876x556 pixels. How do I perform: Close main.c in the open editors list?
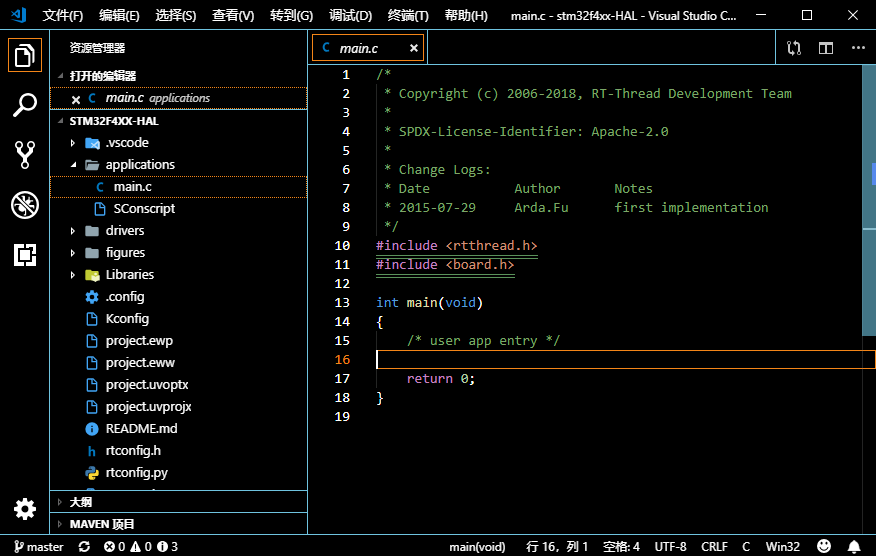point(76,99)
